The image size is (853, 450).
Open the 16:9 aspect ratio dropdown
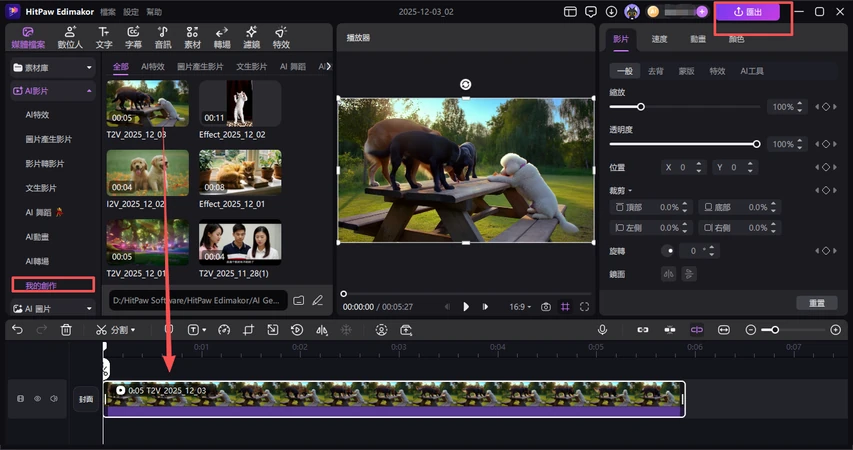point(519,307)
